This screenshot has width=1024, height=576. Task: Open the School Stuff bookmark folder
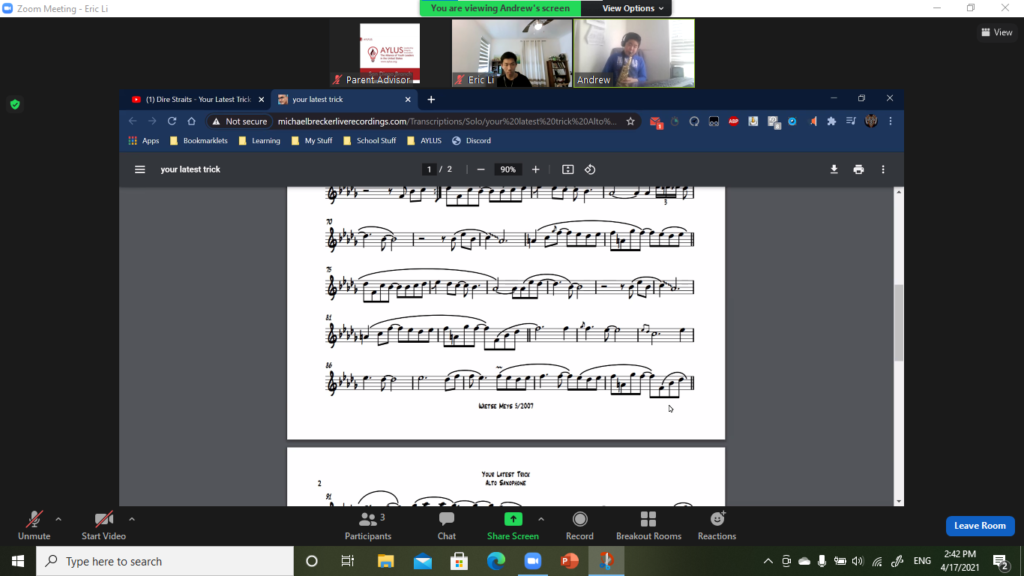(370, 140)
